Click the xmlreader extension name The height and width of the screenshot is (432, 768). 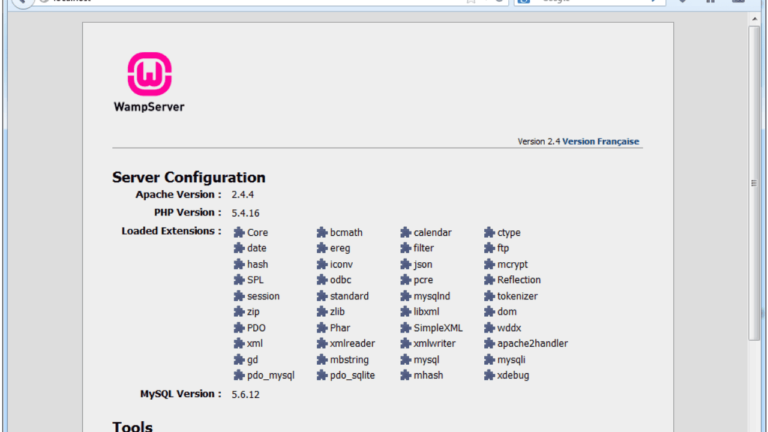coord(352,343)
